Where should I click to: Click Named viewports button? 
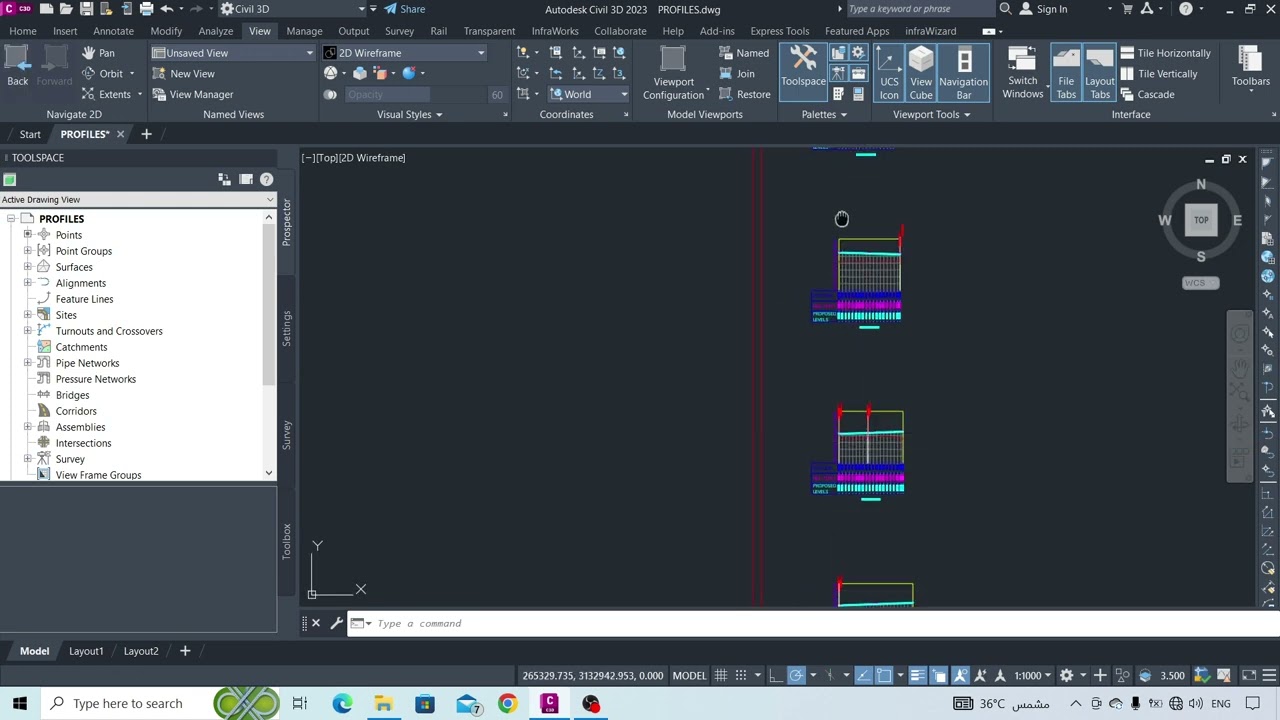tap(744, 52)
